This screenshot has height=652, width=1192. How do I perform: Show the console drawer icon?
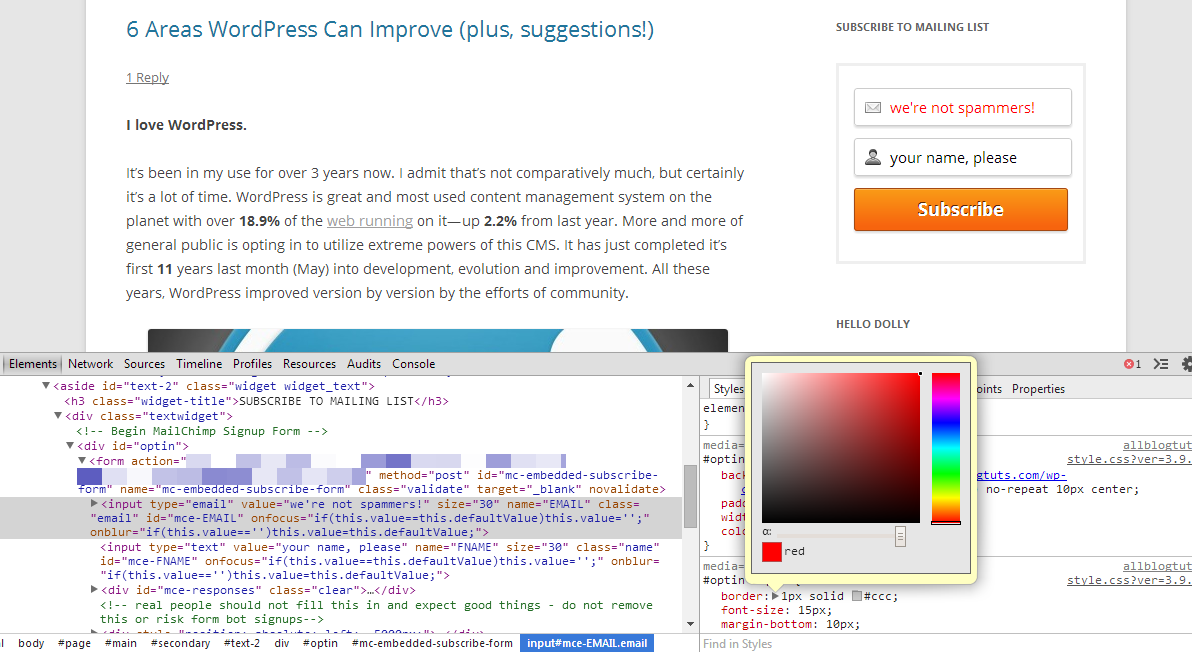pos(1161,364)
